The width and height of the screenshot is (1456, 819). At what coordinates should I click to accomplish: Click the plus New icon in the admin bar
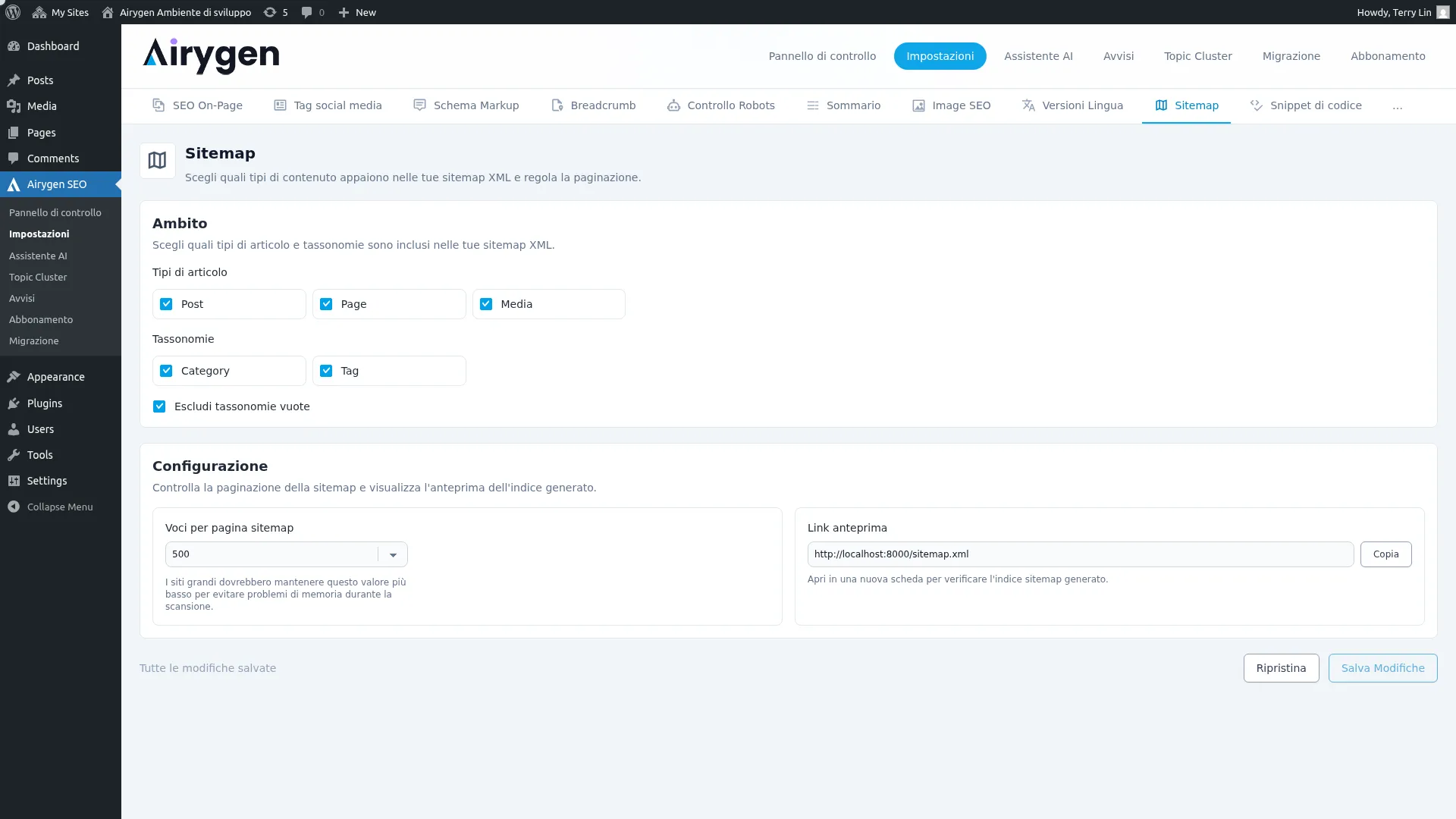click(344, 12)
